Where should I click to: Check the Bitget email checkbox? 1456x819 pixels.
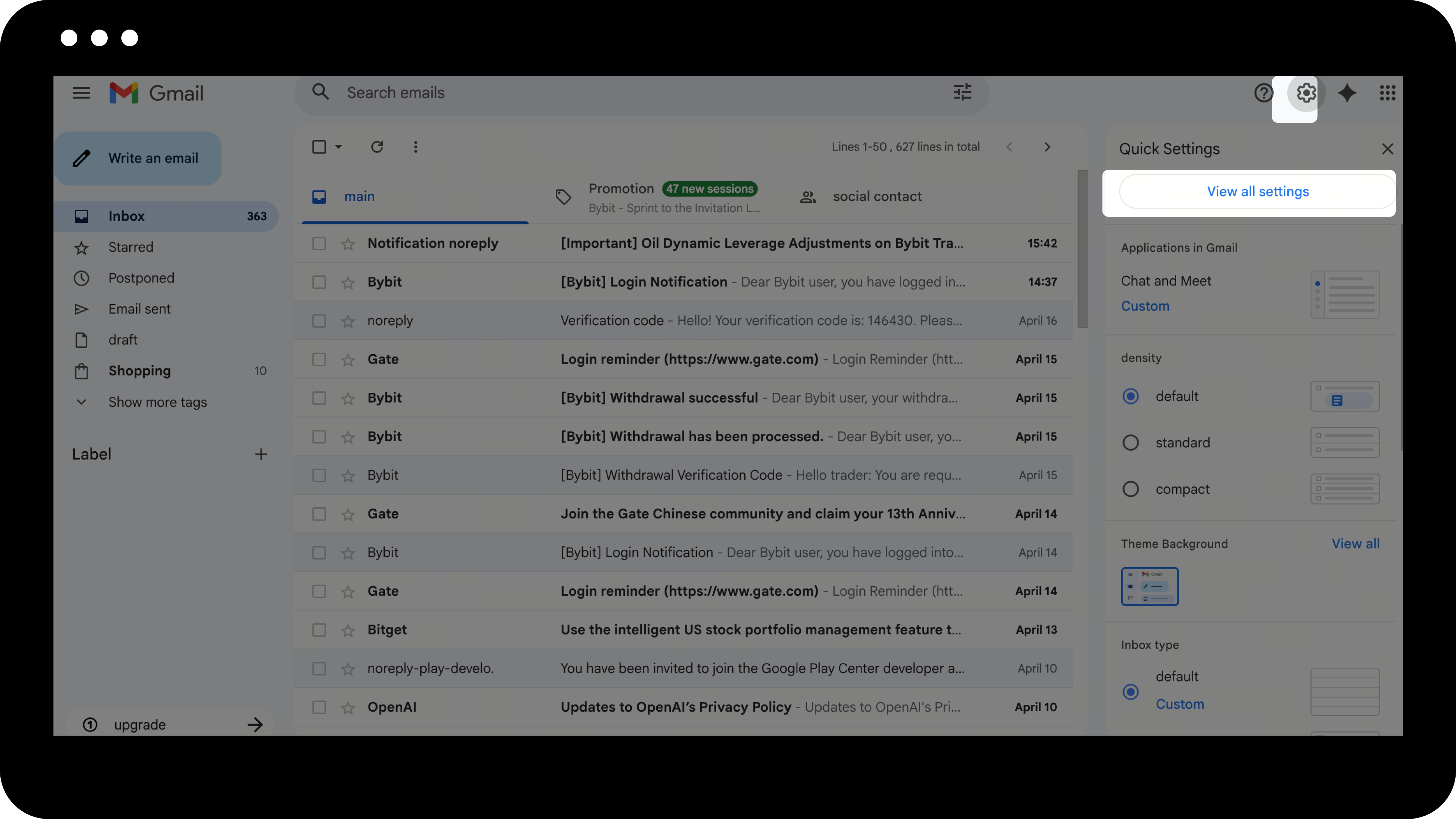(319, 630)
